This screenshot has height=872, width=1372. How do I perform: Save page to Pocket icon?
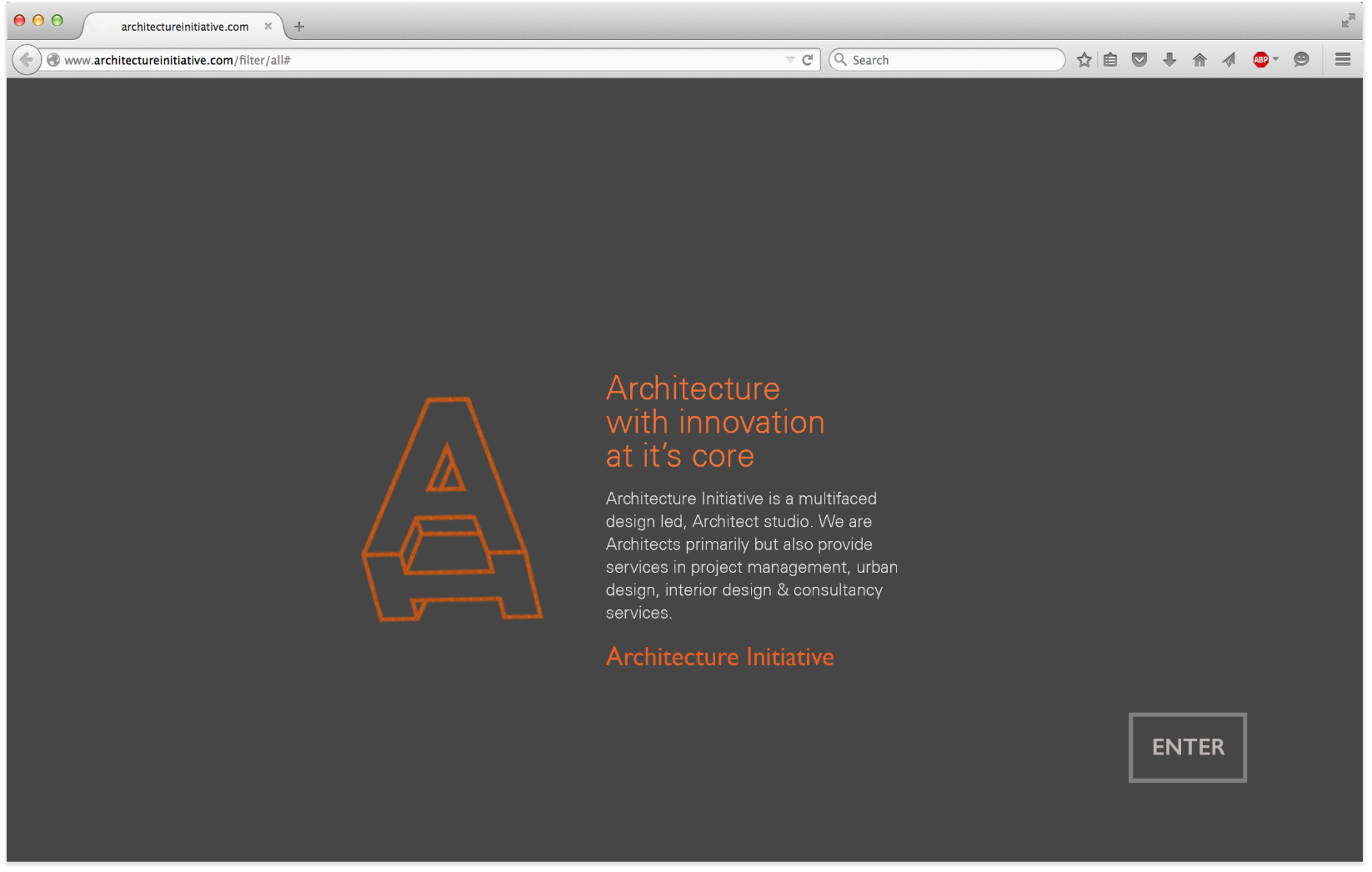tap(1139, 60)
